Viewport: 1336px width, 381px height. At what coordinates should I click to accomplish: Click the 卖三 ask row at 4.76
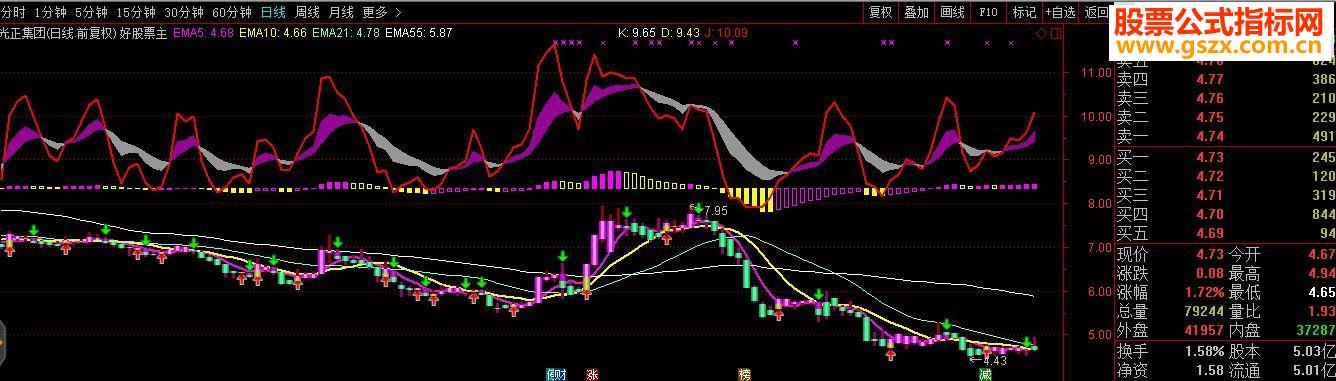(1225, 98)
